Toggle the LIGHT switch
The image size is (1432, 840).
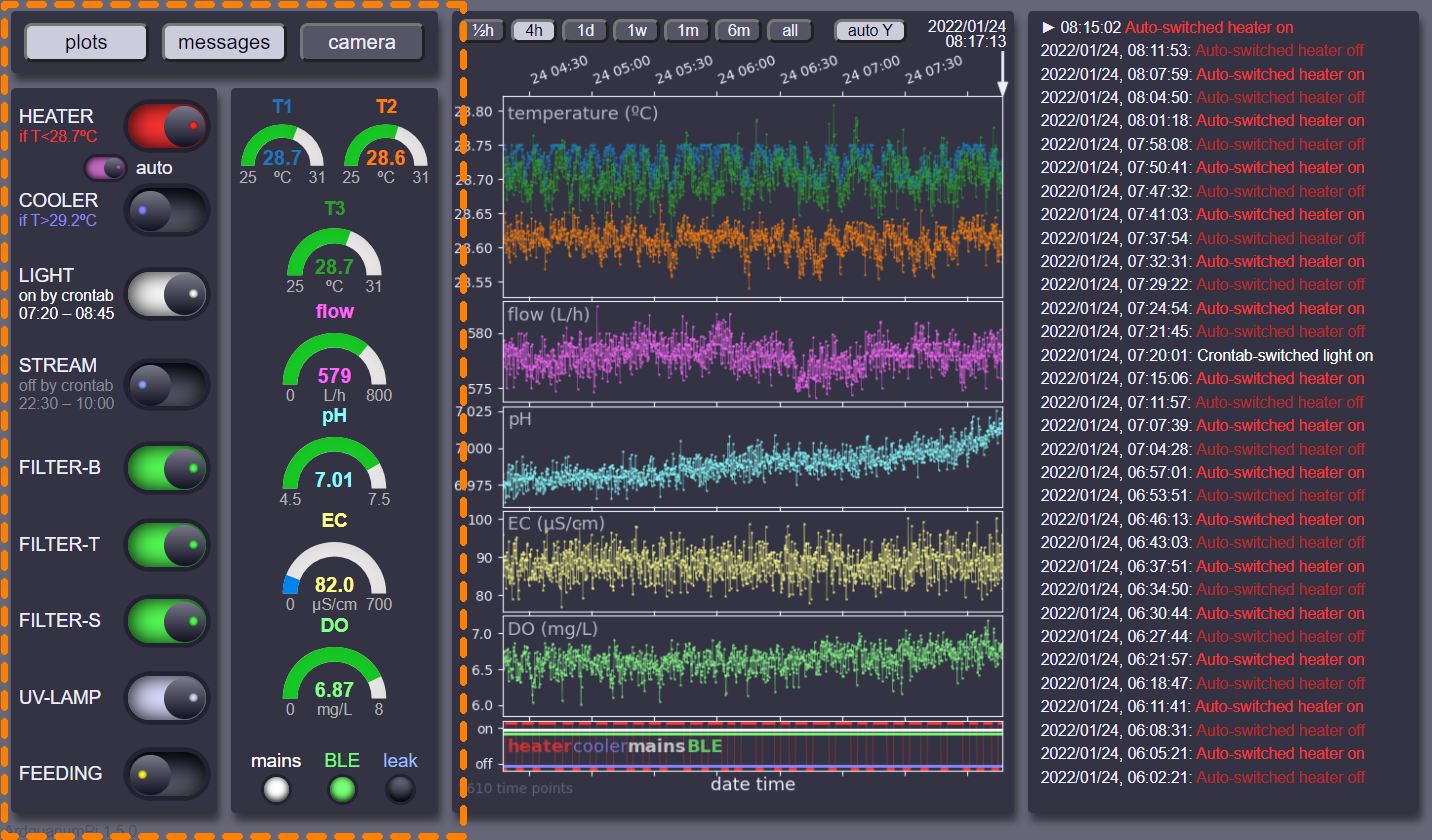click(x=167, y=294)
